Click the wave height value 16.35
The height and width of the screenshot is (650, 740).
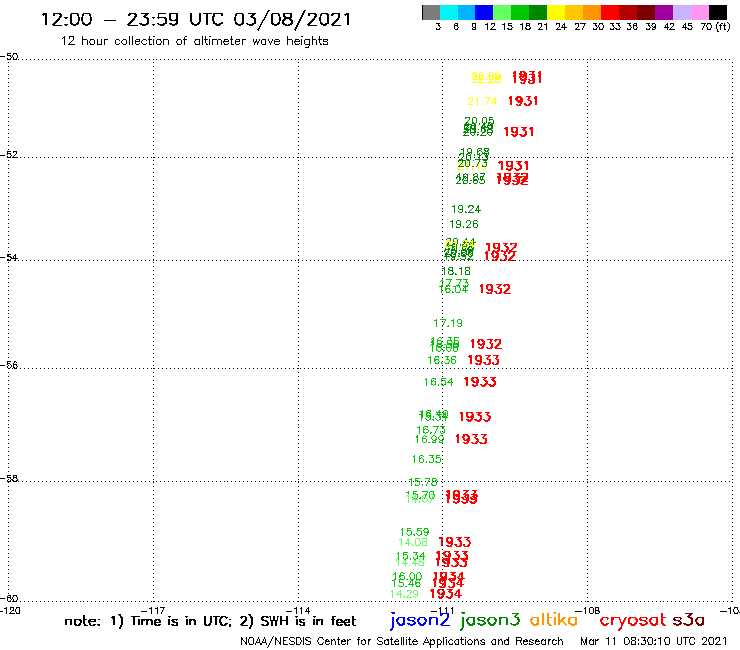[x=427, y=459]
